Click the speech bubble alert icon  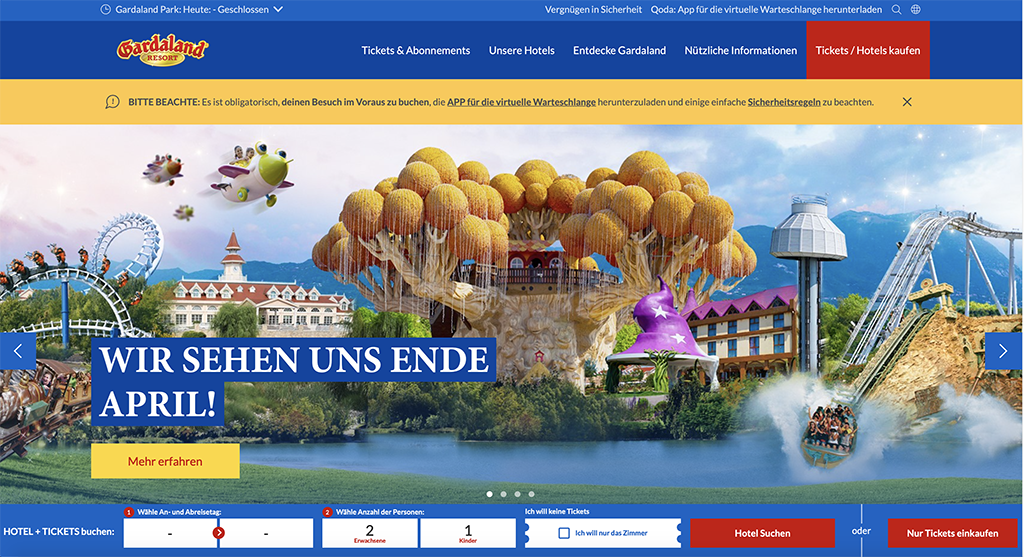click(x=112, y=102)
